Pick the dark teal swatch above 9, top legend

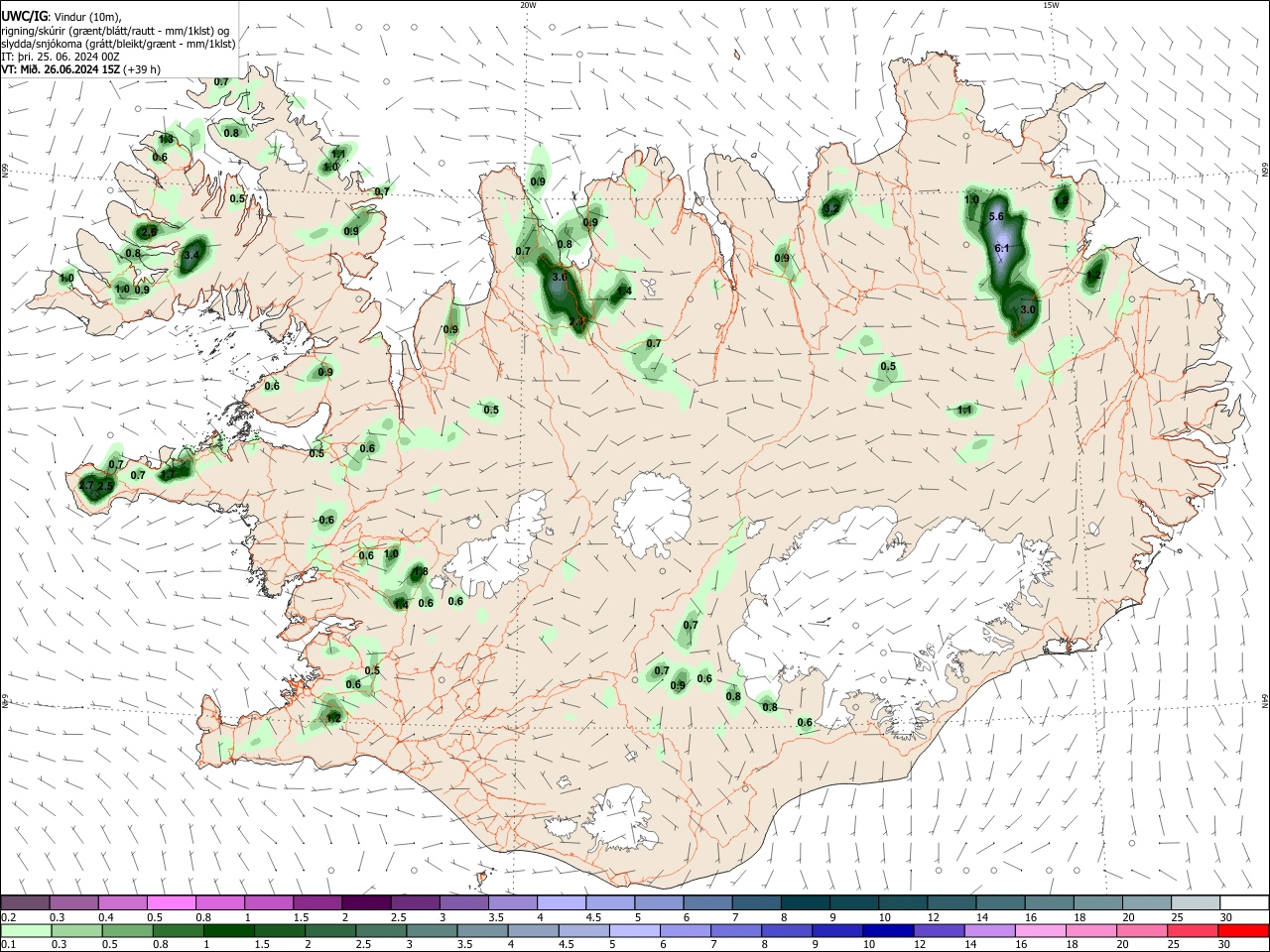point(853,902)
